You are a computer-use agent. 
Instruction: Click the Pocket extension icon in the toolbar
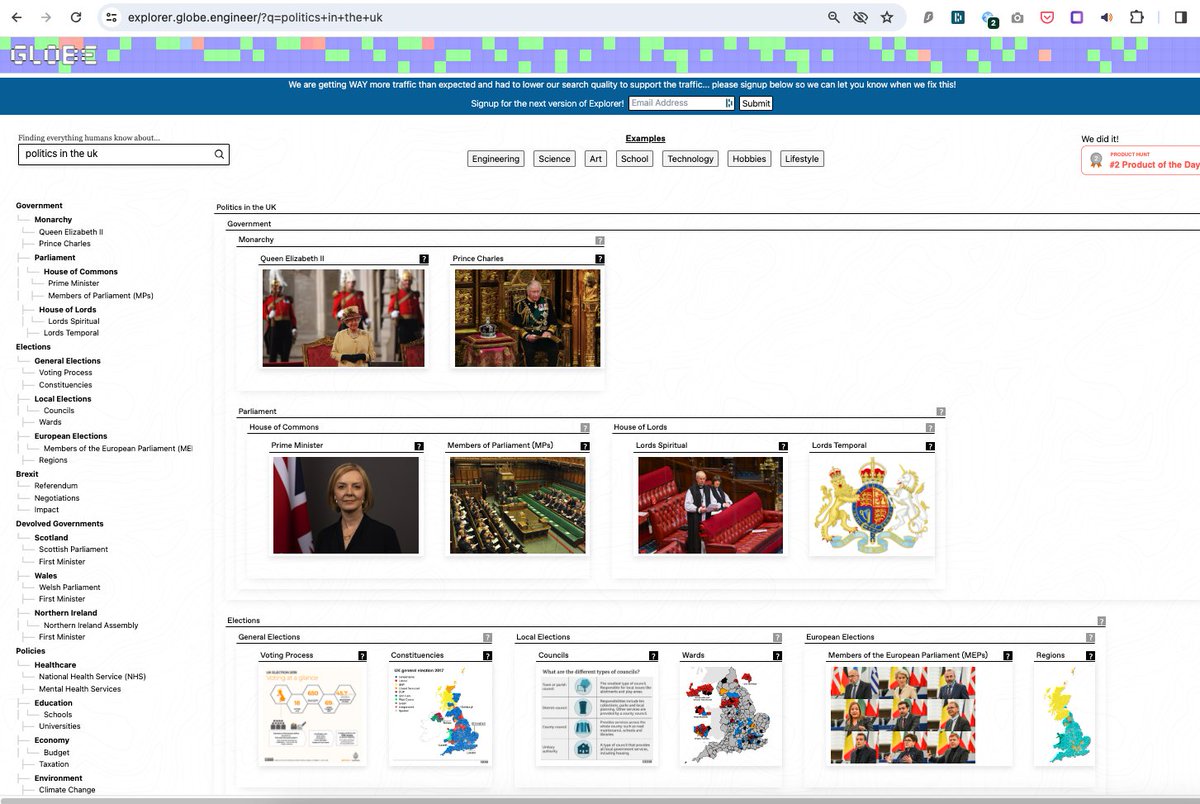coord(1047,17)
